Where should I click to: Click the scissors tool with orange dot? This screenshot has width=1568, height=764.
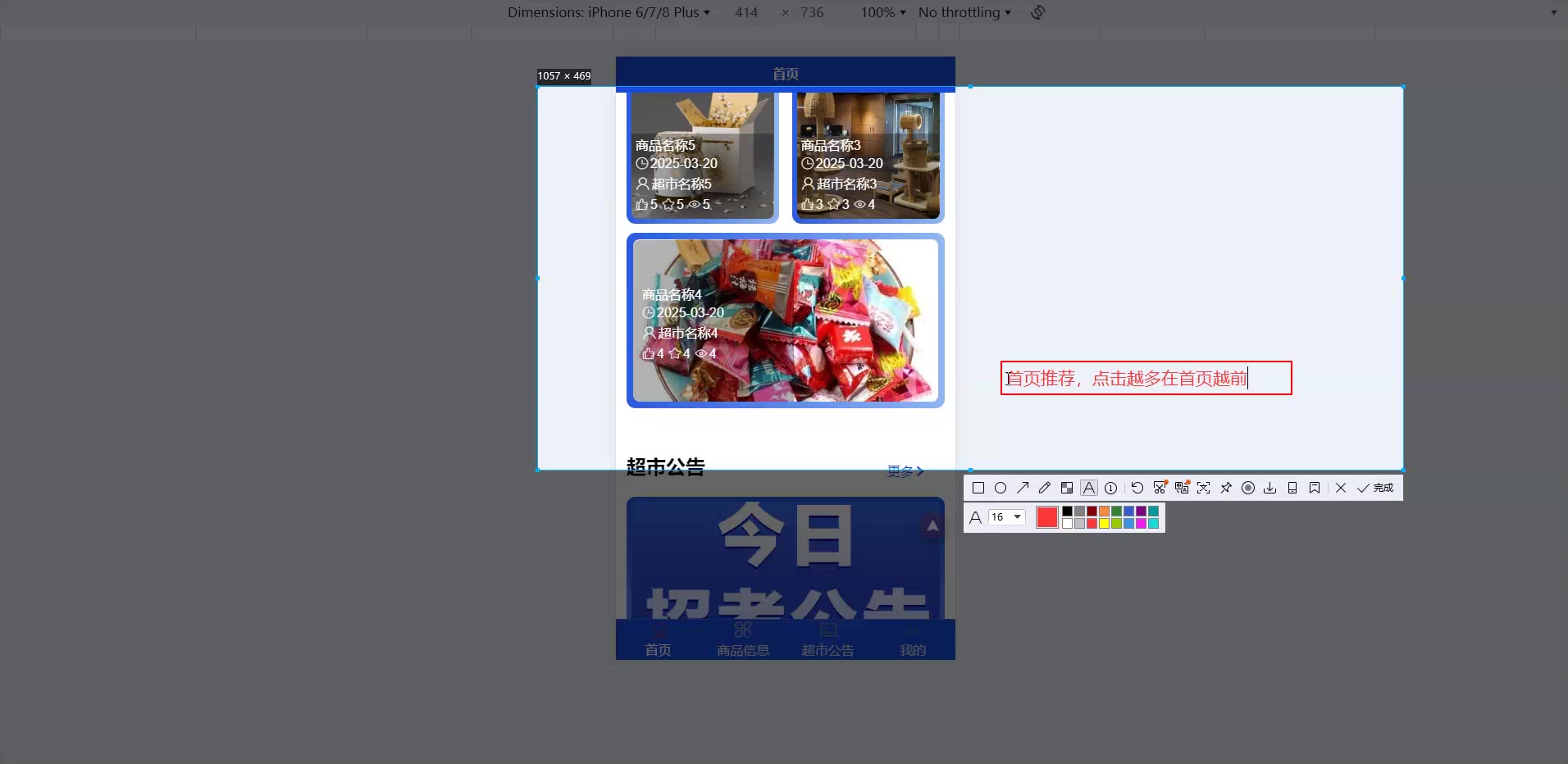tap(1160, 488)
